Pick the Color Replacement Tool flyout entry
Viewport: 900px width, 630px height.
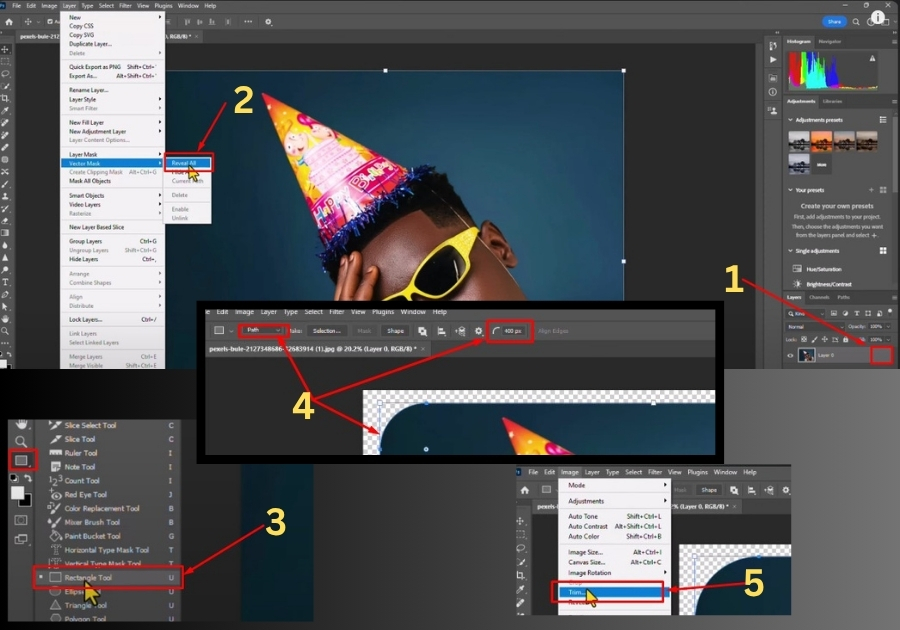108,508
